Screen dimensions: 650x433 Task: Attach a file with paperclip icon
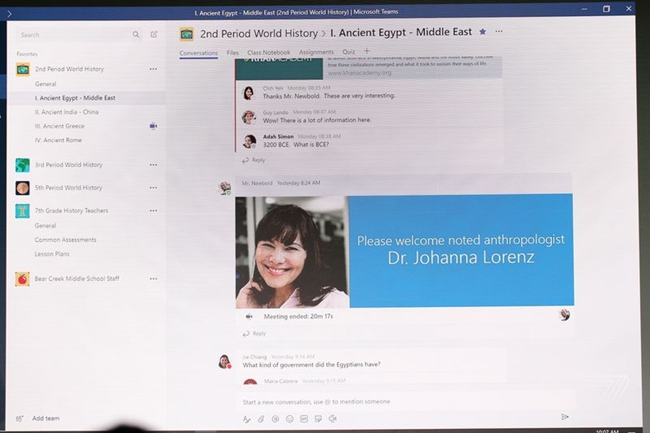(261, 419)
